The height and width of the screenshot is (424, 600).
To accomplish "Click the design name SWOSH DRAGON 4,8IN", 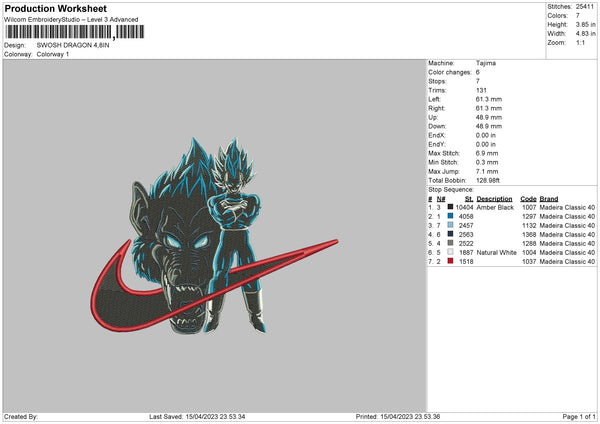I will [x=73, y=45].
